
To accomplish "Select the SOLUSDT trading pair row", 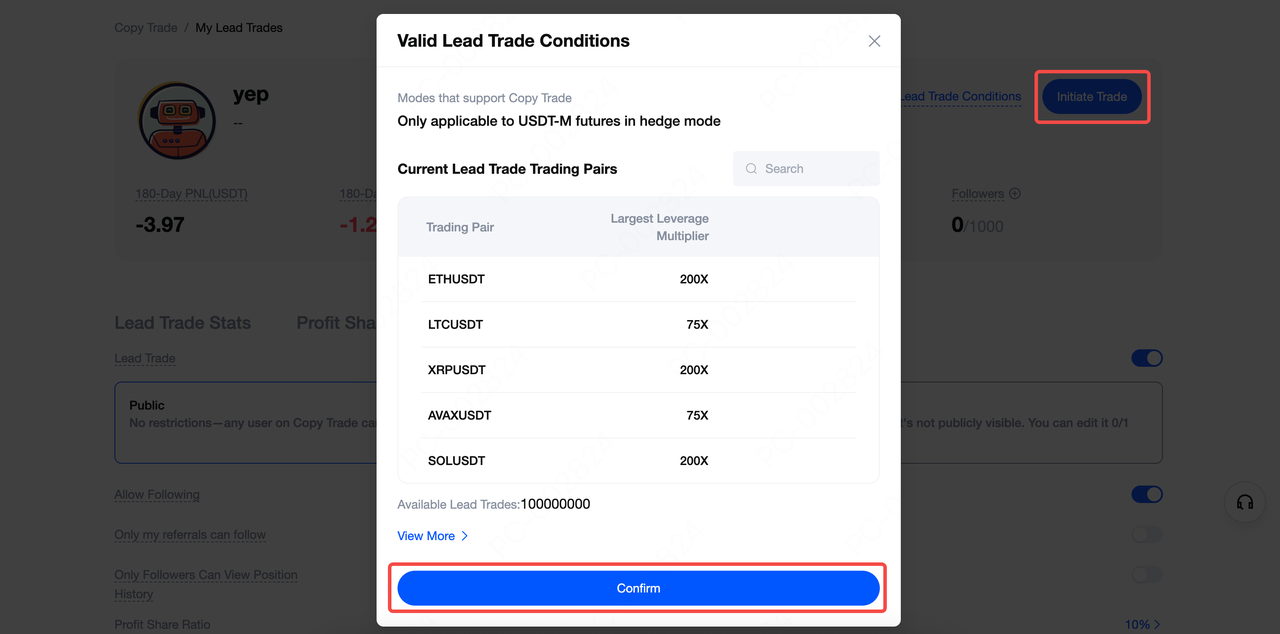I will tap(638, 461).
